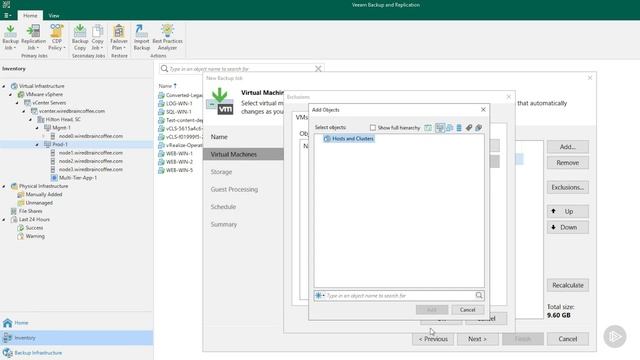Screen dimensions: 640x360
Task: Collapse the Virtual Infrastructure tree node
Action: (4, 86)
